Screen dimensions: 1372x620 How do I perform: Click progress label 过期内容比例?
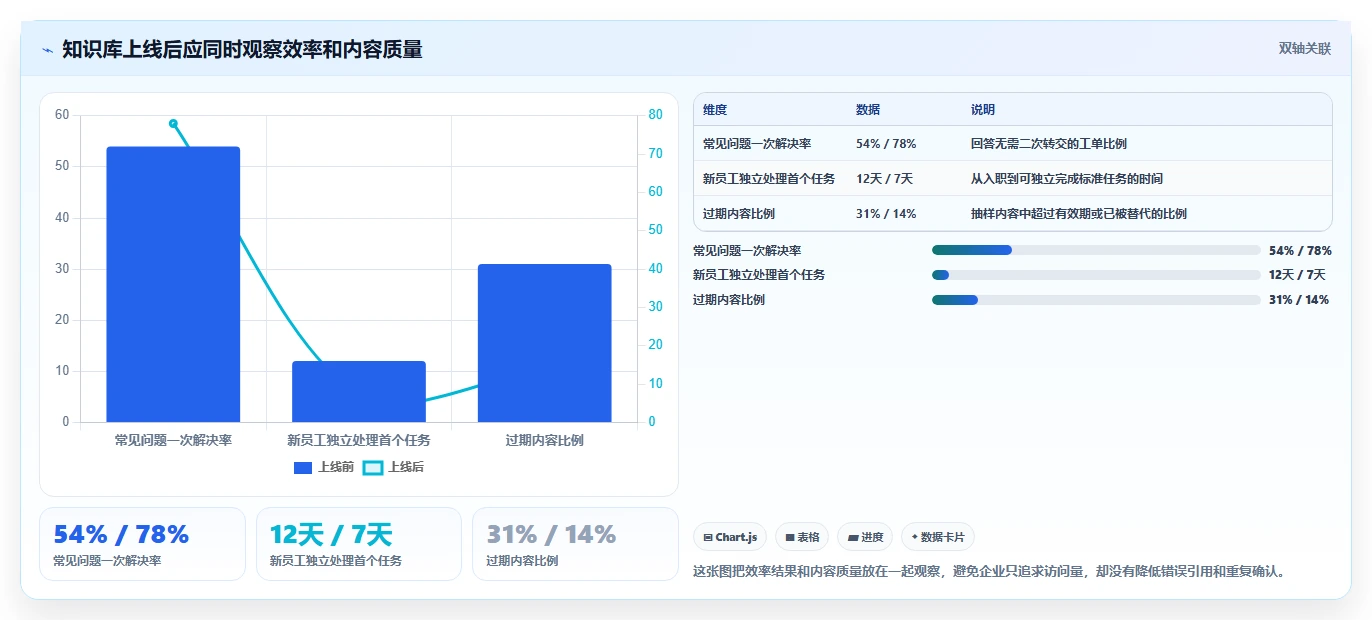click(x=729, y=300)
